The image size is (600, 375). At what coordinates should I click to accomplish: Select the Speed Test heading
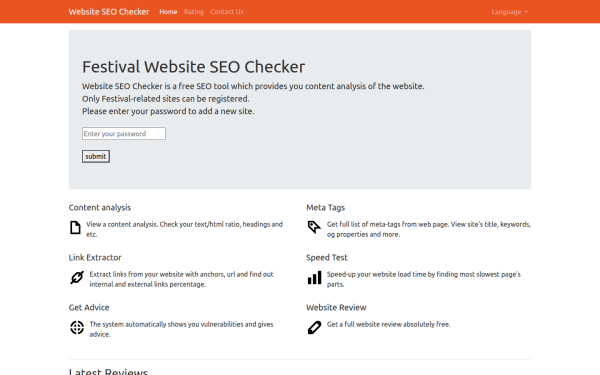[326, 258]
